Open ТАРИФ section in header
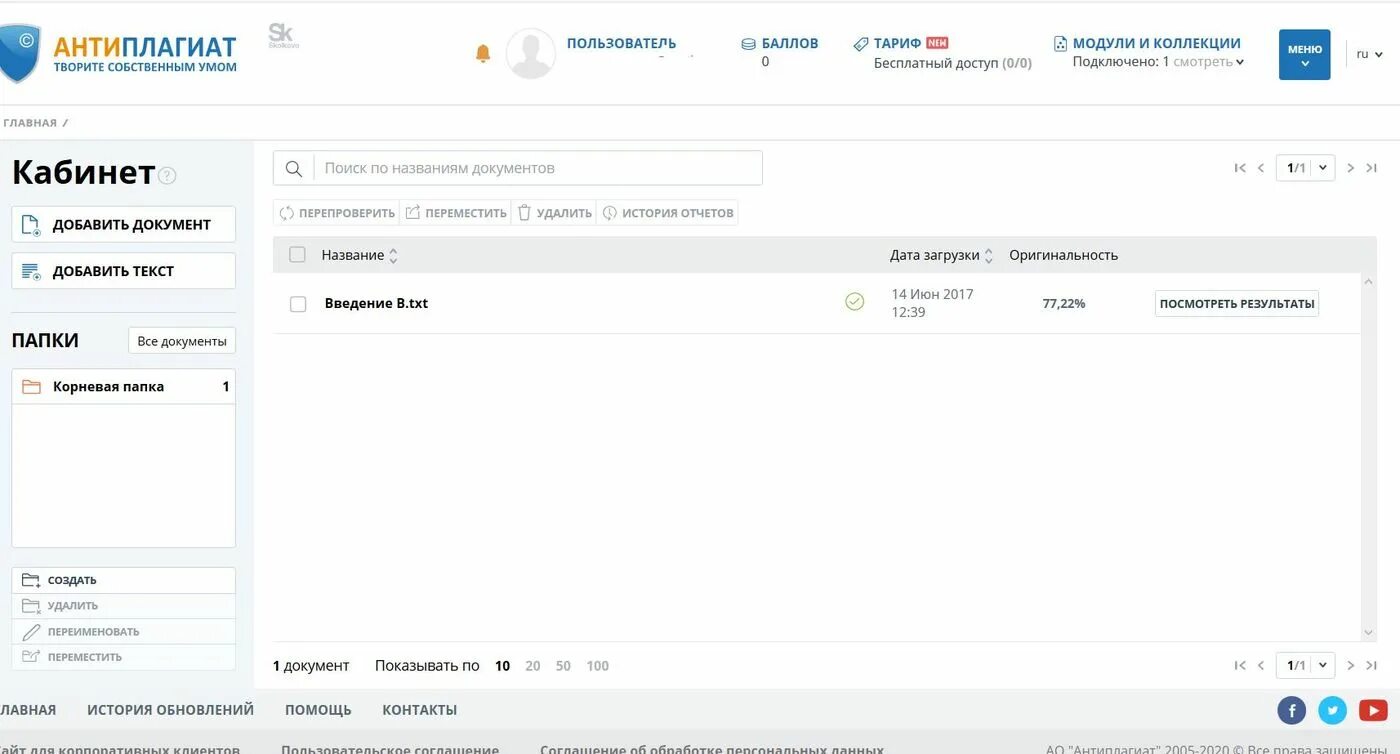1400x754 pixels. point(897,43)
